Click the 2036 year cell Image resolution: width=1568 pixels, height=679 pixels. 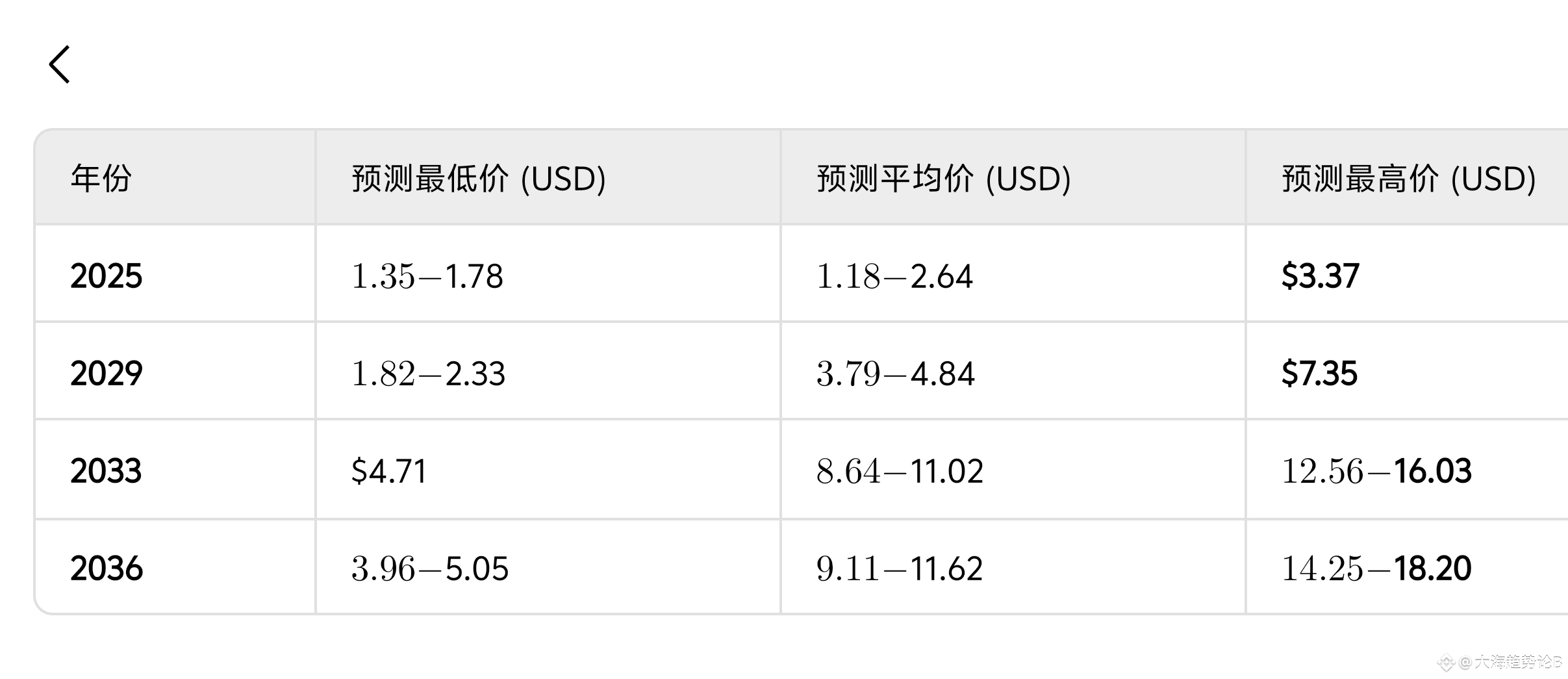click(107, 568)
